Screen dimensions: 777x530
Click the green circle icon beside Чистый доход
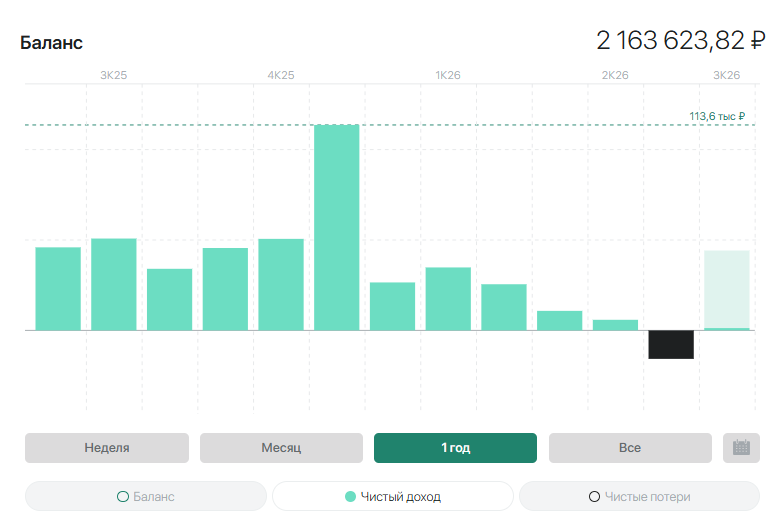click(350, 496)
